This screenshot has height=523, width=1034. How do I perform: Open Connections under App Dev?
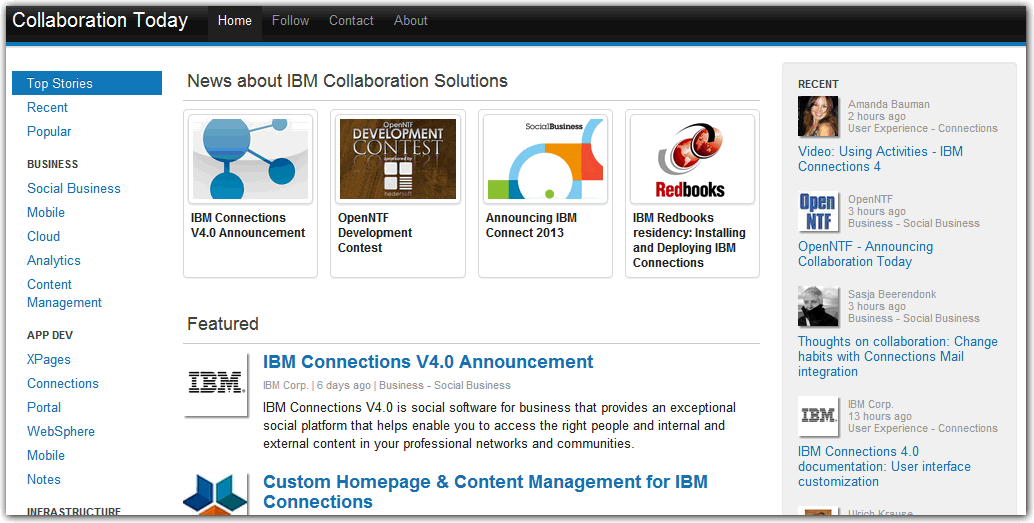[x=63, y=383]
